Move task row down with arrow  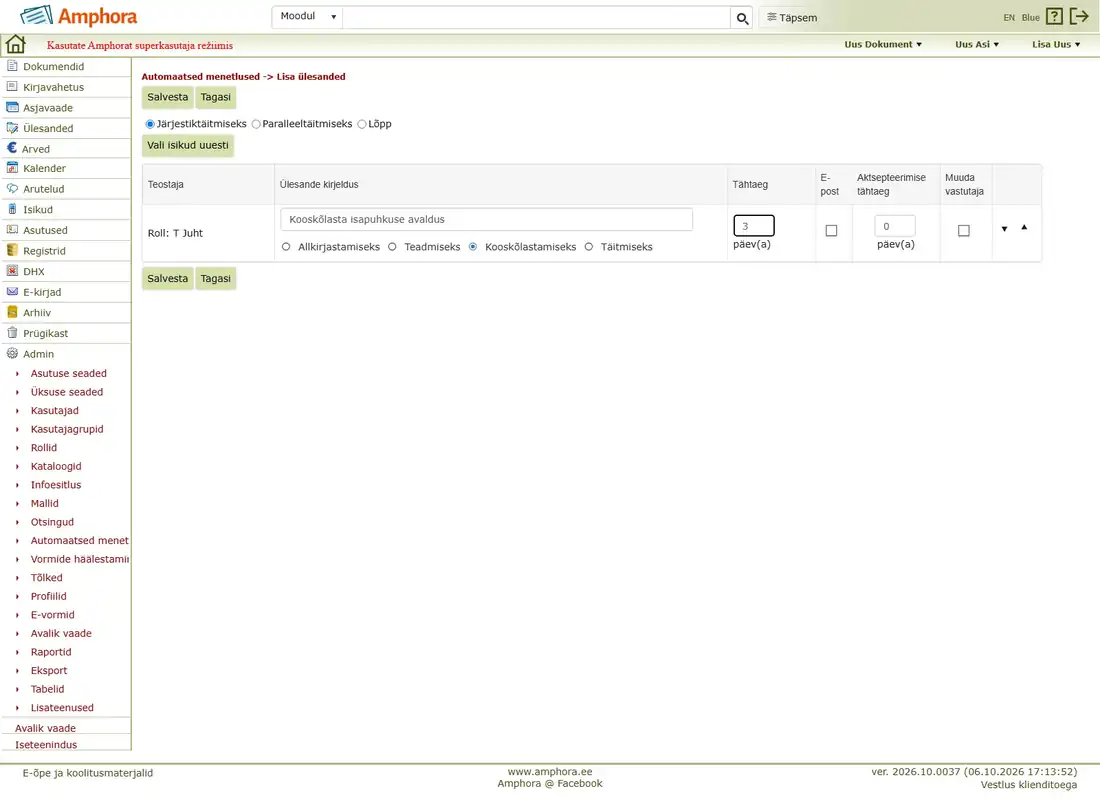point(1004,229)
